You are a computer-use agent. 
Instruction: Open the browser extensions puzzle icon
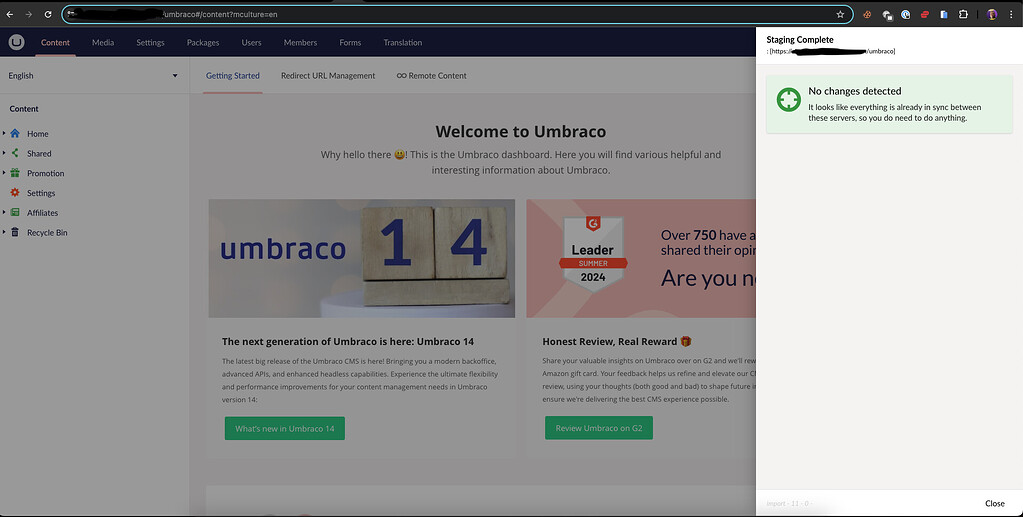[x=963, y=14]
